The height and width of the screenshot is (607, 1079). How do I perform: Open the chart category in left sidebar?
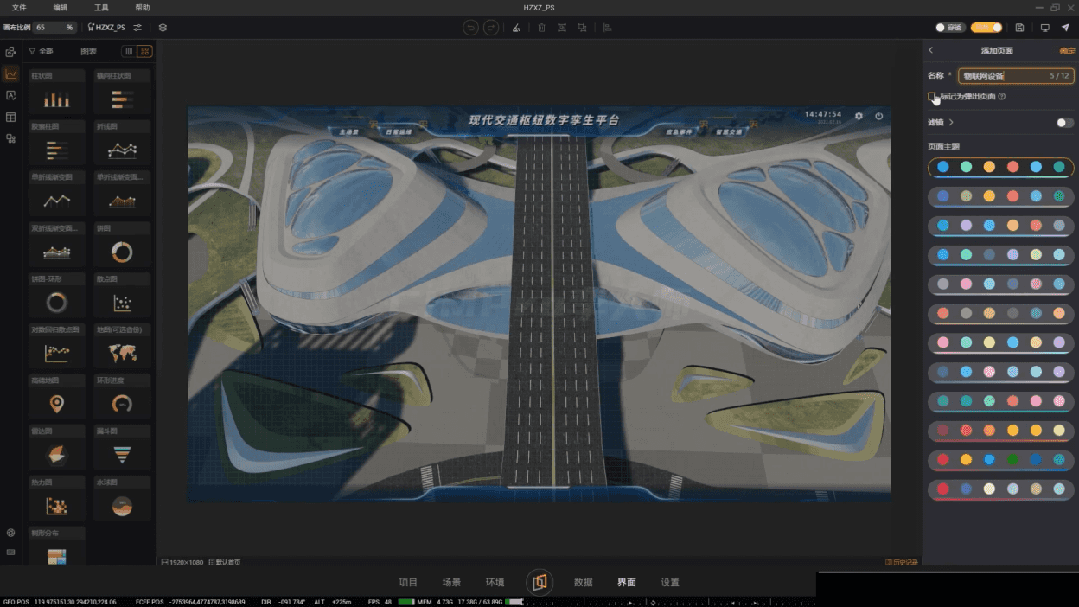(11, 74)
